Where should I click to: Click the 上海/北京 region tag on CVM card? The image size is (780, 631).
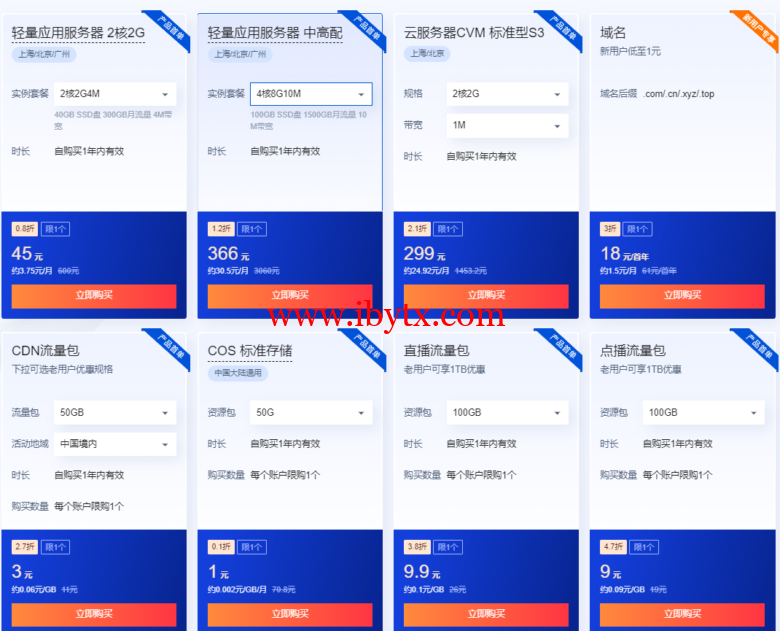coord(427,54)
